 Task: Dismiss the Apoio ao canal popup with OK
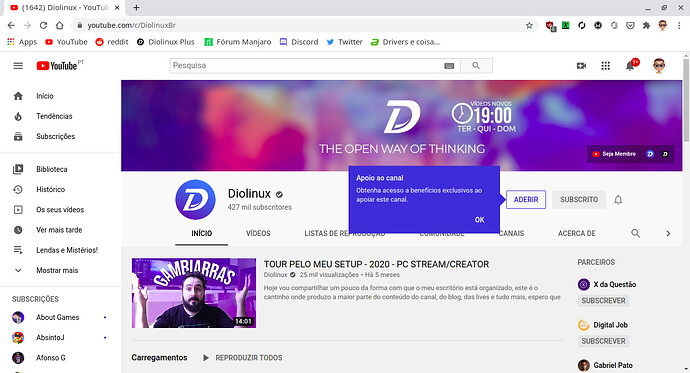click(x=480, y=219)
